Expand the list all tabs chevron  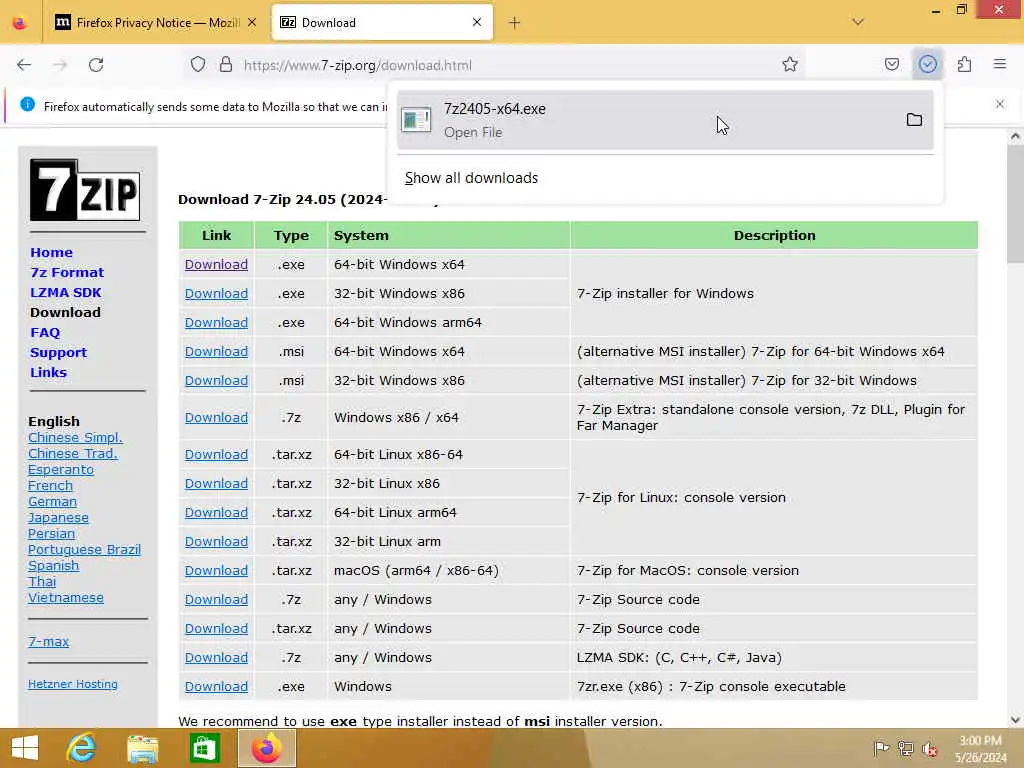858,23
